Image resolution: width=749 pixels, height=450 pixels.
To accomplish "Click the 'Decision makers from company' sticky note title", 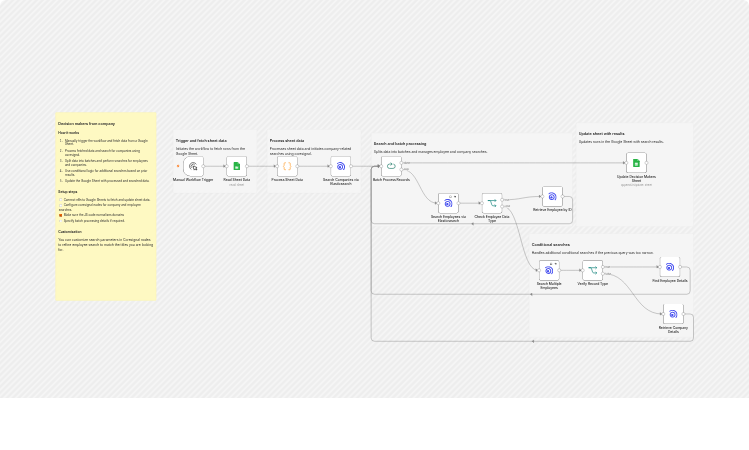I will click(x=86, y=124).
